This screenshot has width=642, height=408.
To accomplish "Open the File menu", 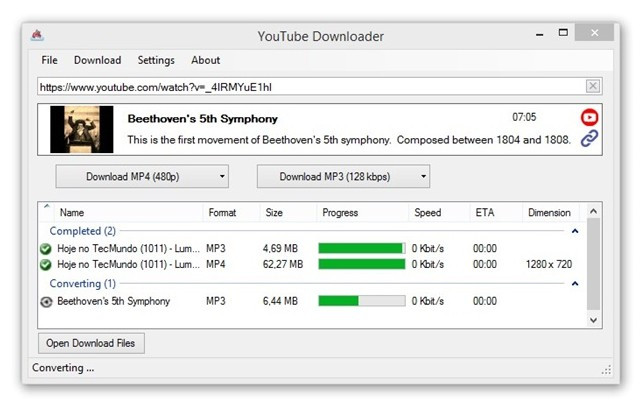I will point(49,60).
